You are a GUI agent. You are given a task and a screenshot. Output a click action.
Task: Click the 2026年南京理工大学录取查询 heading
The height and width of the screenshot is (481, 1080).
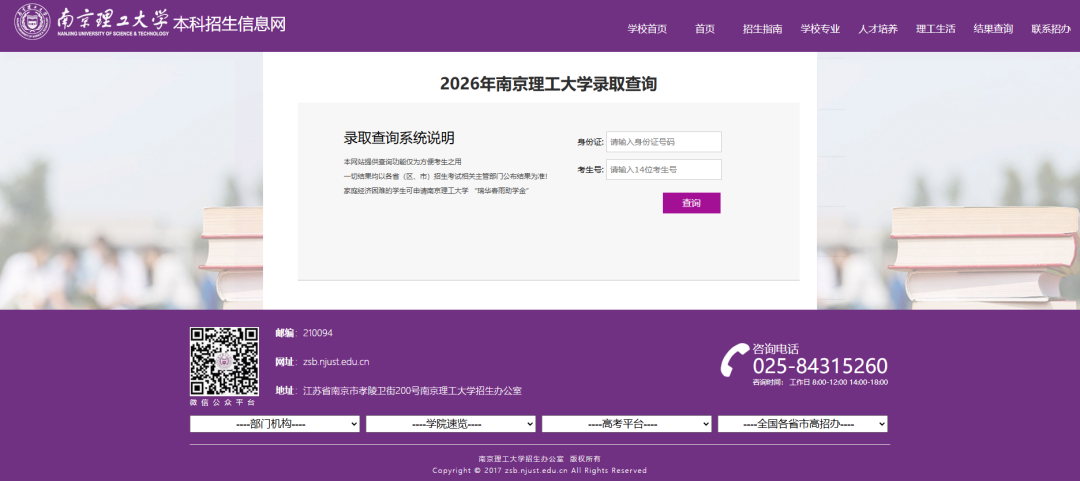[548, 84]
